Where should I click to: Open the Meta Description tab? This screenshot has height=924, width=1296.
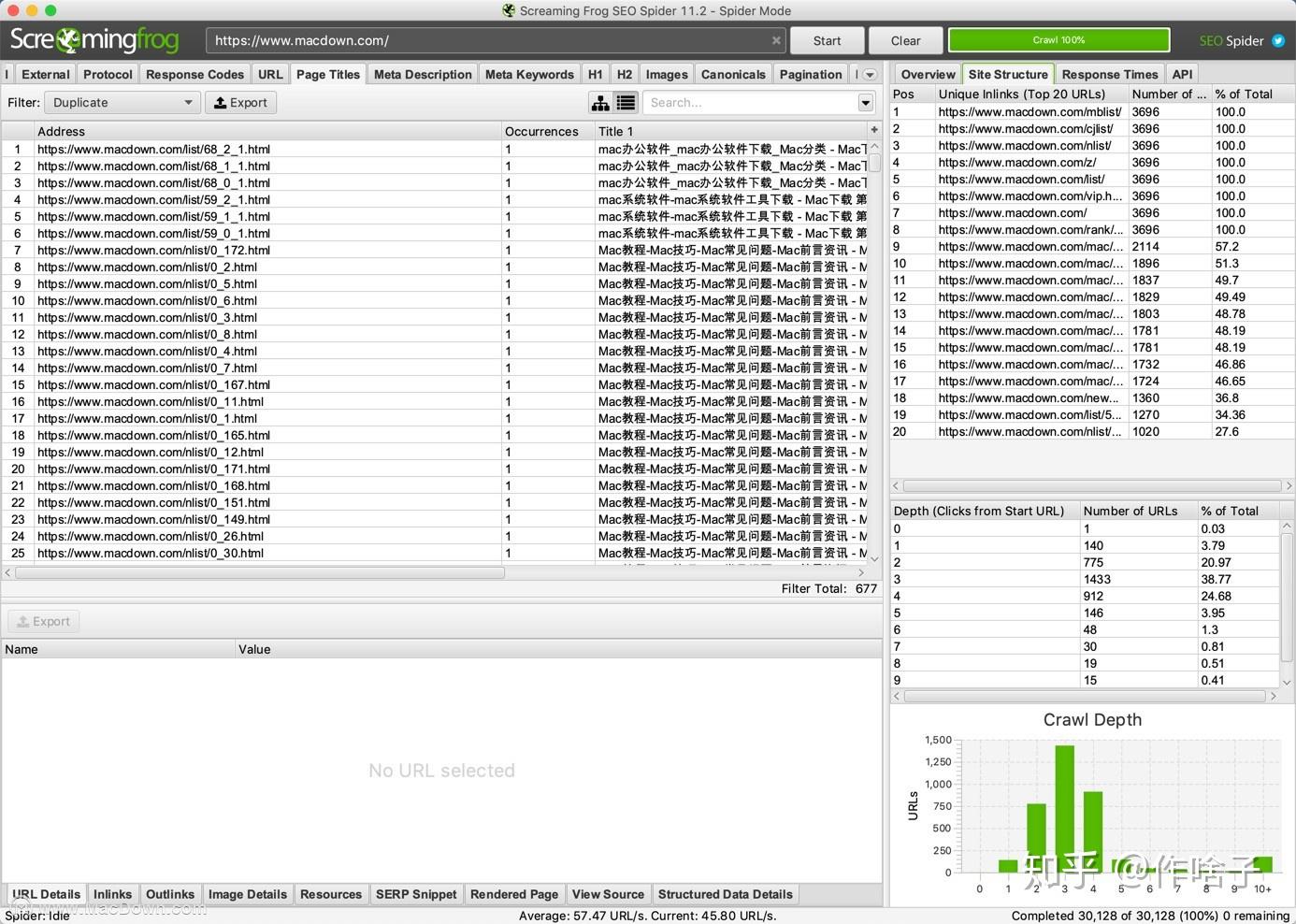(423, 75)
